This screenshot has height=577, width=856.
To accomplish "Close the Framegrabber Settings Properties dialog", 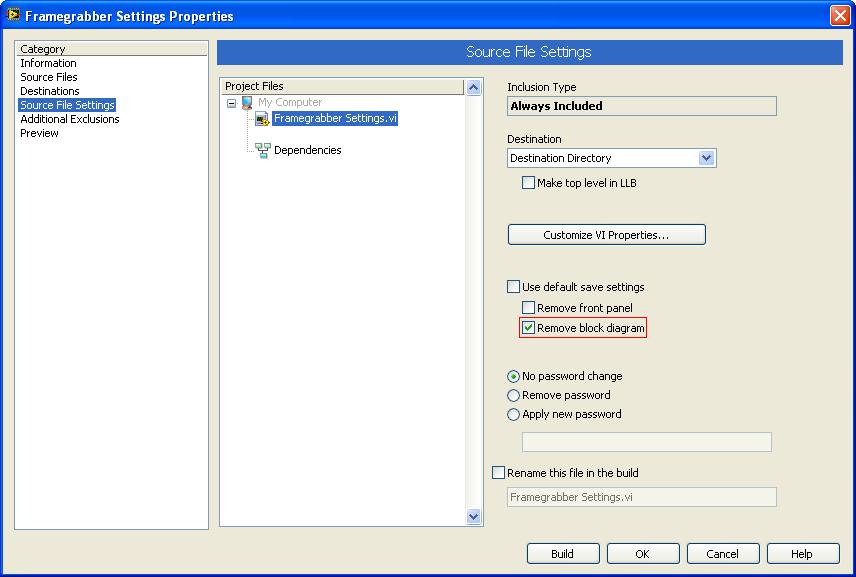I will click(x=840, y=15).
